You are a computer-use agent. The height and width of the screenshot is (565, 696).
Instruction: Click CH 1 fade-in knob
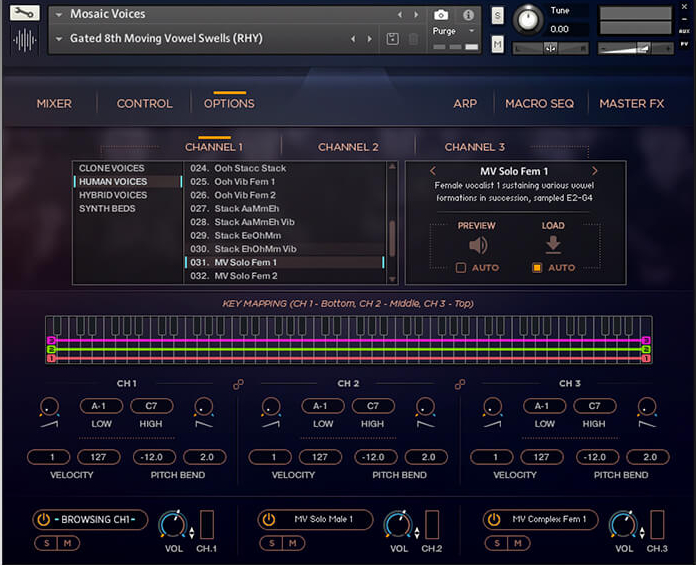pos(49,407)
